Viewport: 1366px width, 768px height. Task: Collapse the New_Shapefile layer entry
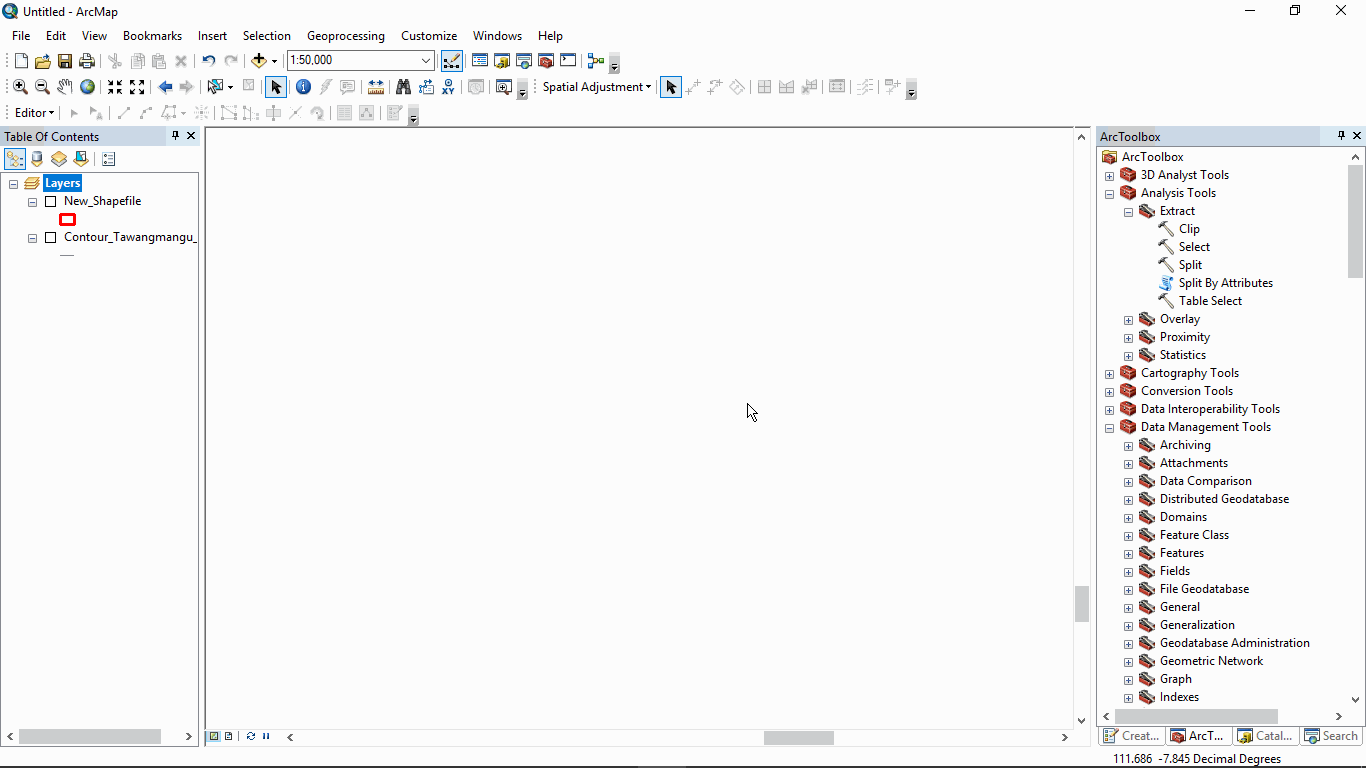pyautogui.click(x=32, y=202)
